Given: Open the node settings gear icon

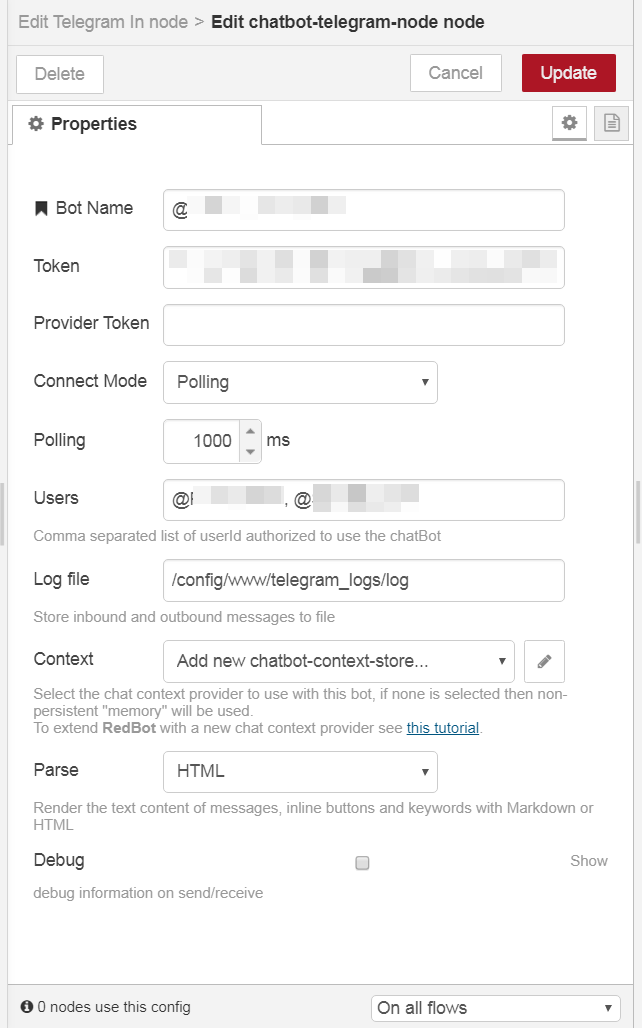Looking at the screenshot, I should [569, 123].
